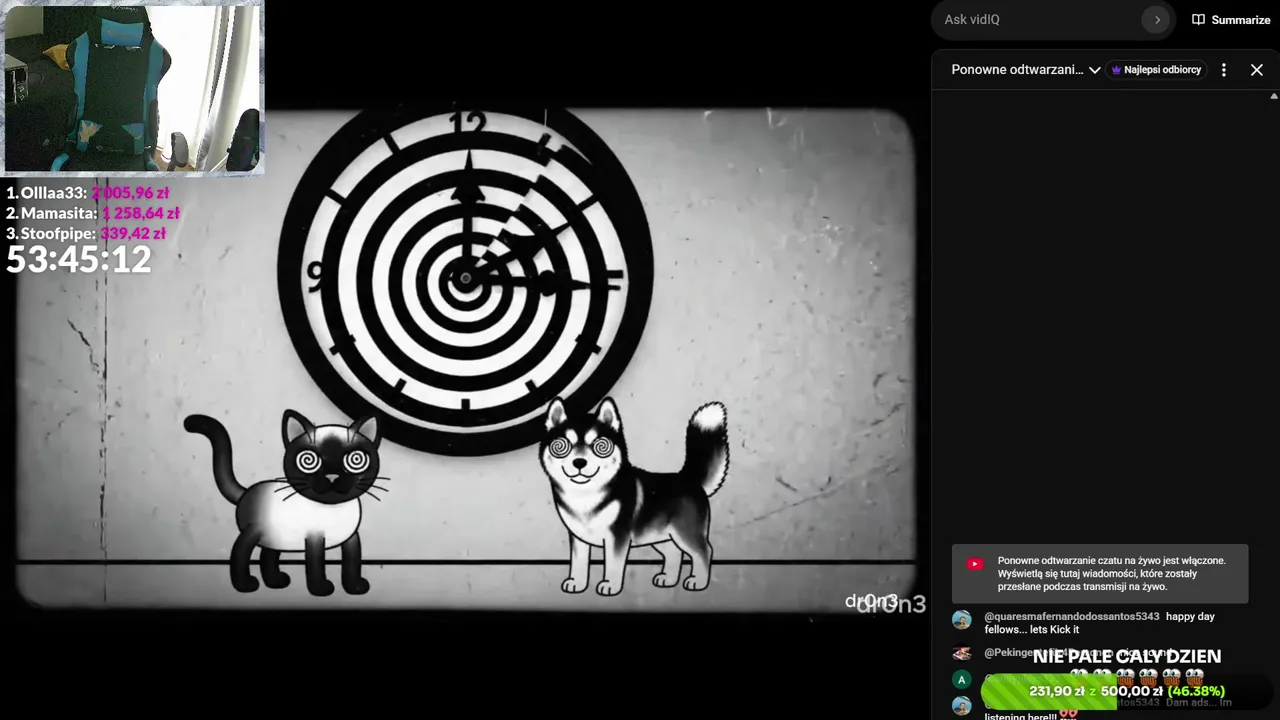Click top donor entry '1.Olllaa33'
This screenshot has height=720, width=1280.
(88, 193)
